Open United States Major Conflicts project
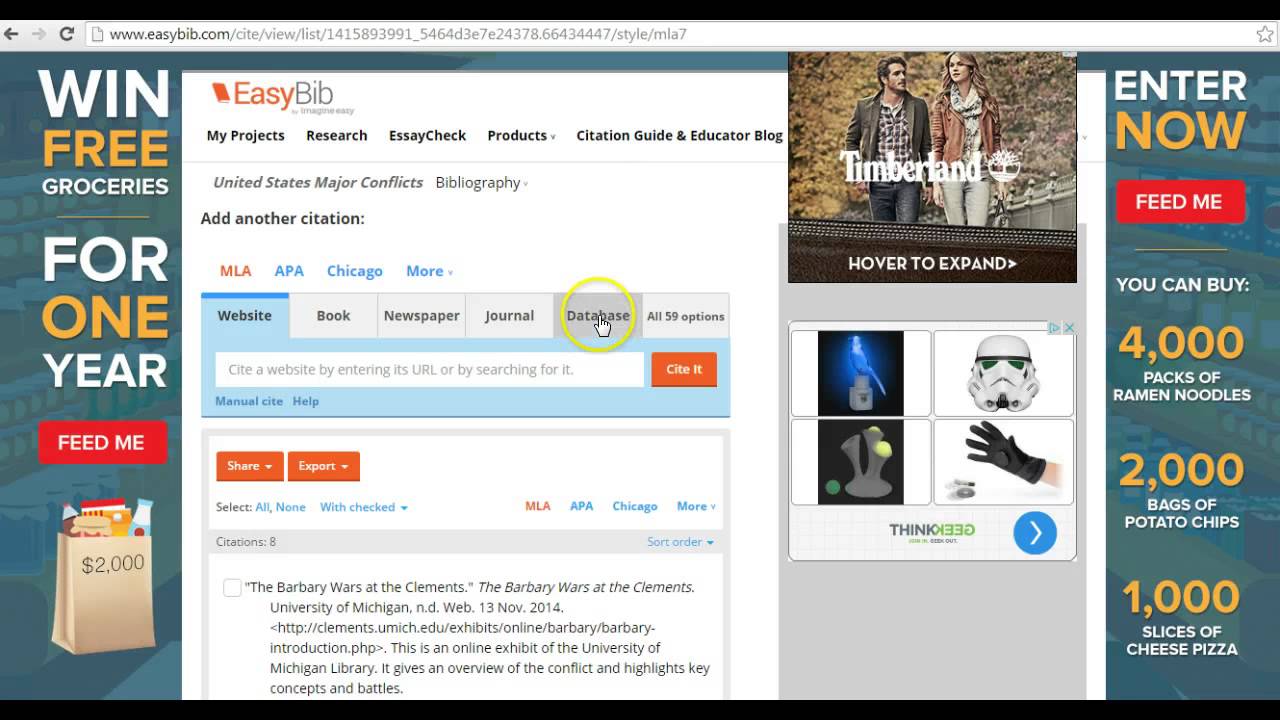This screenshot has width=1280, height=720. tap(318, 182)
